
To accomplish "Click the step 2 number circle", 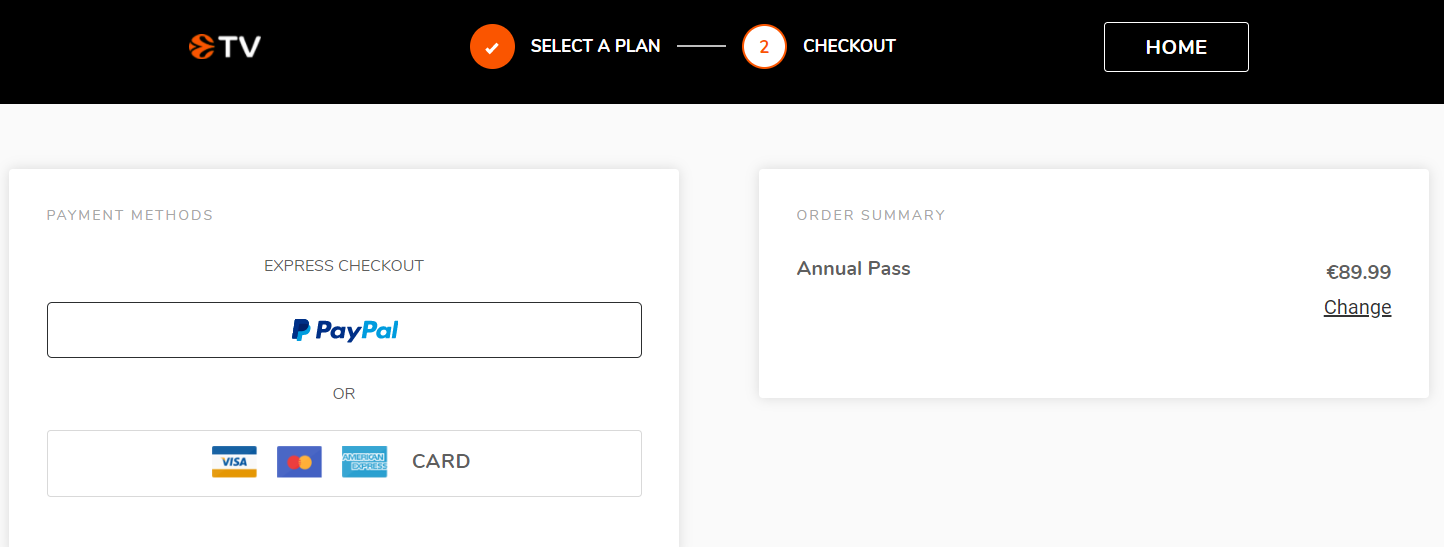I will point(764,46).
